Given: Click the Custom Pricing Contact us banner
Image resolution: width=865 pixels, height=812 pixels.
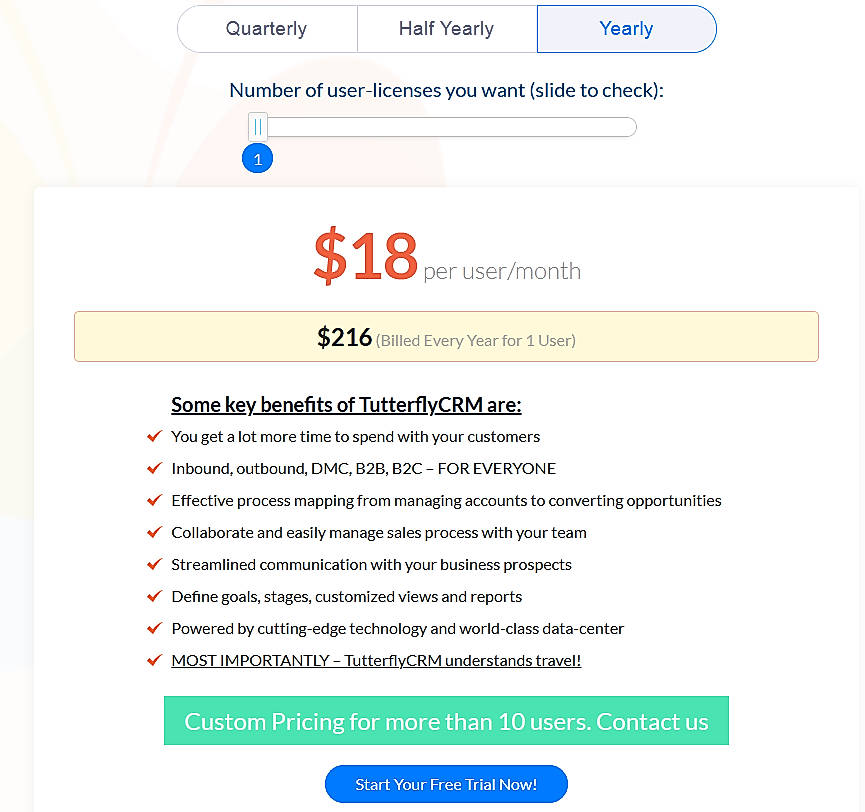Looking at the screenshot, I should 446,720.
